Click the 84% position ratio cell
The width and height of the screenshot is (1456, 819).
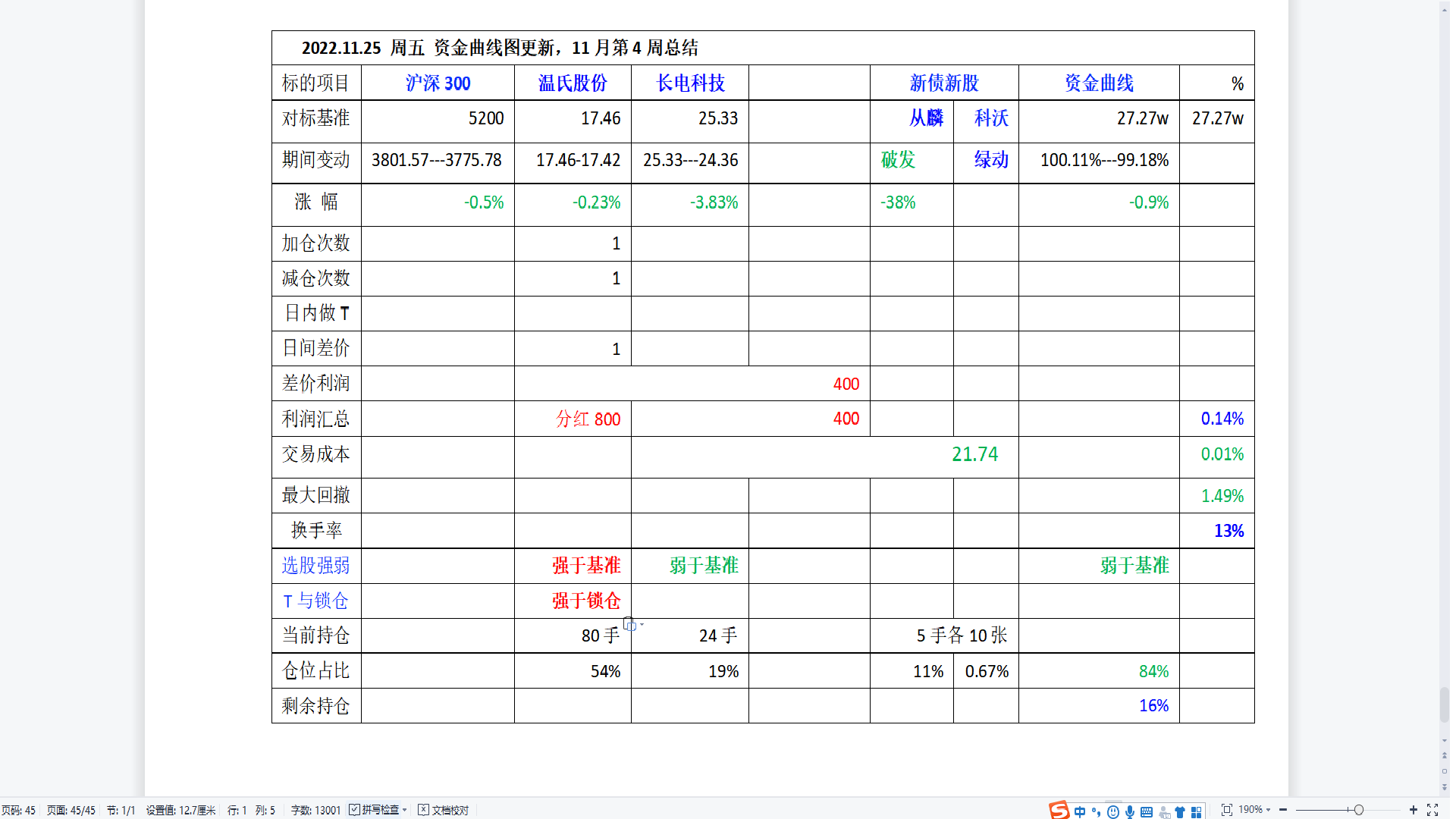coord(1099,671)
